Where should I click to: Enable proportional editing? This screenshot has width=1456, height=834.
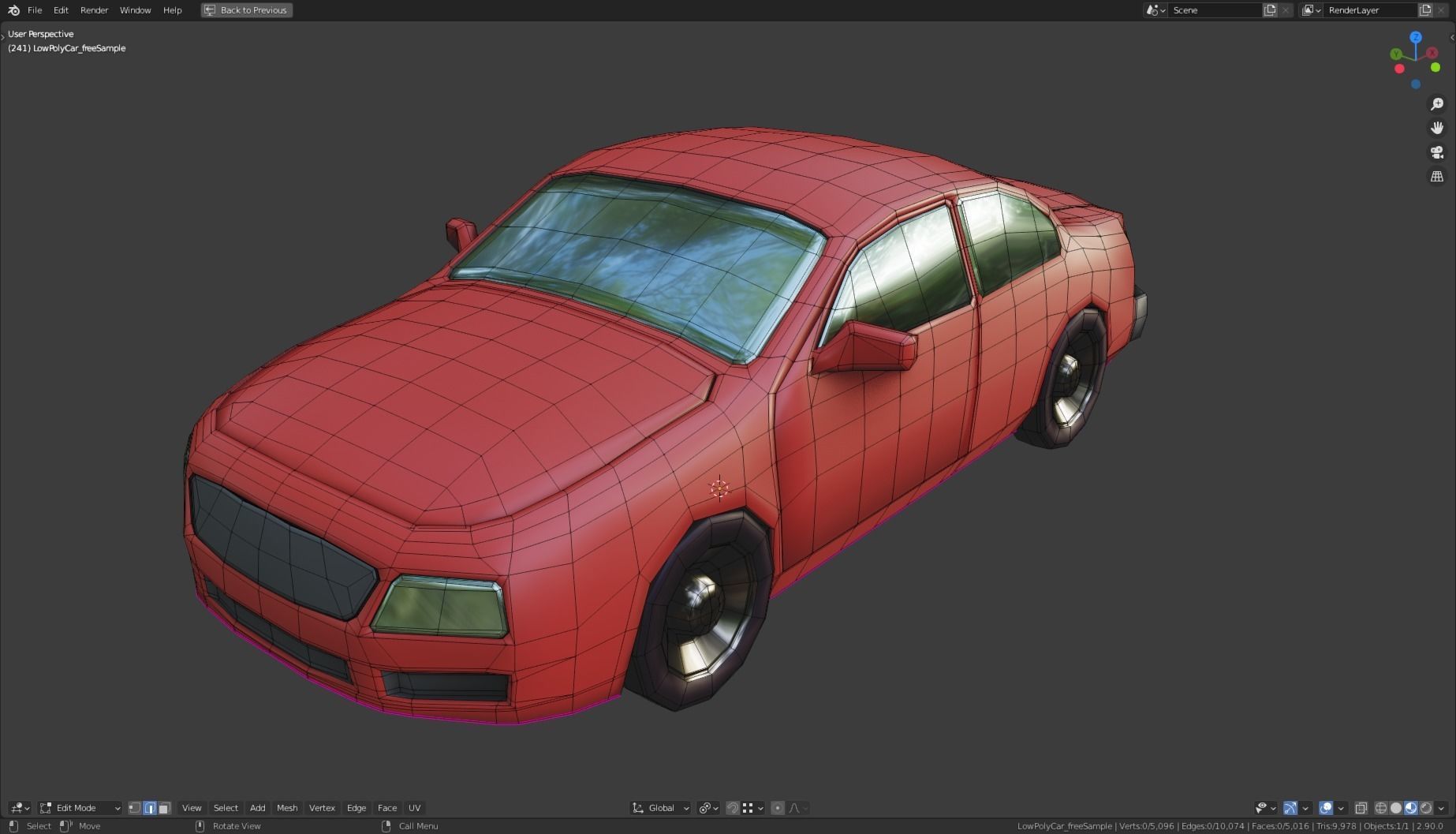click(777, 807)
